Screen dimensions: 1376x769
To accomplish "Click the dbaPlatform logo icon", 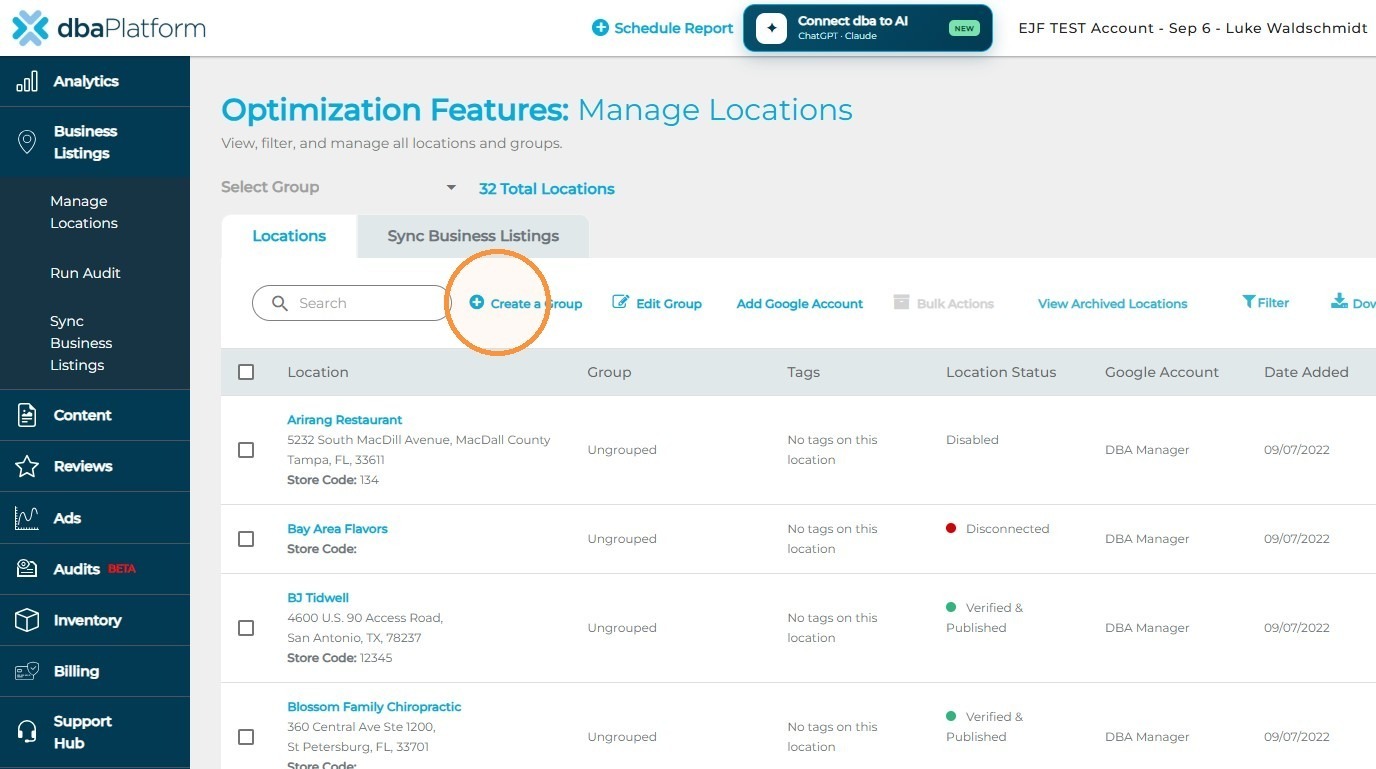I will (x=30, y=28).
